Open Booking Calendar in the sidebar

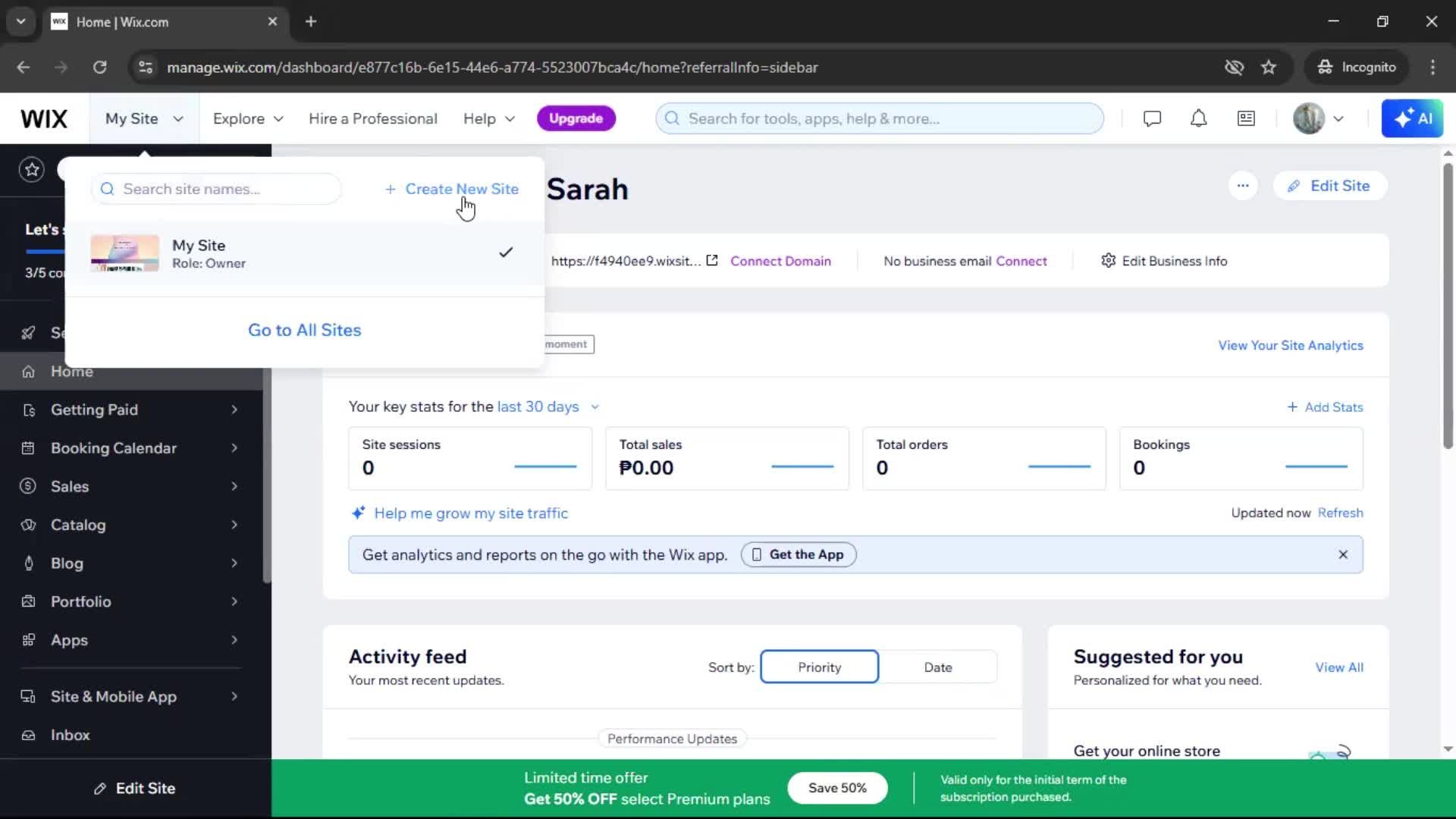[x=131, y=448]
